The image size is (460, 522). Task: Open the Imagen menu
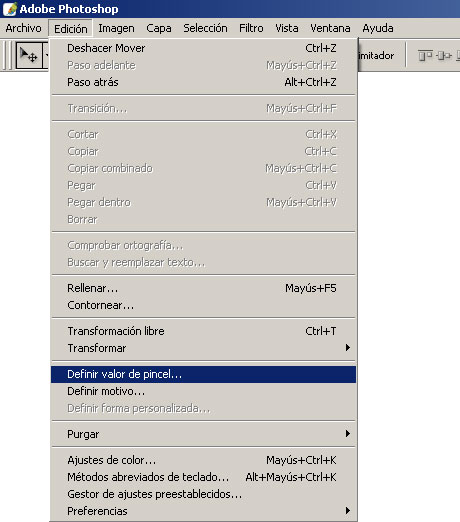click(x=116, y=28)
